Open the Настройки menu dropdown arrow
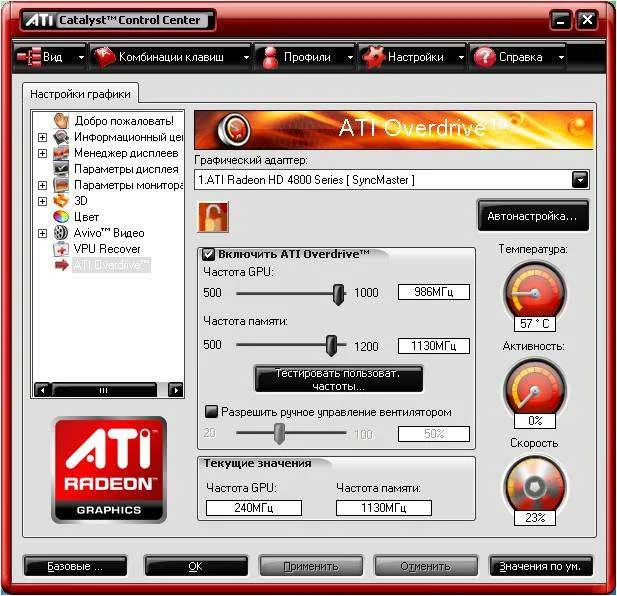The image size is (617, 596). 461,57
